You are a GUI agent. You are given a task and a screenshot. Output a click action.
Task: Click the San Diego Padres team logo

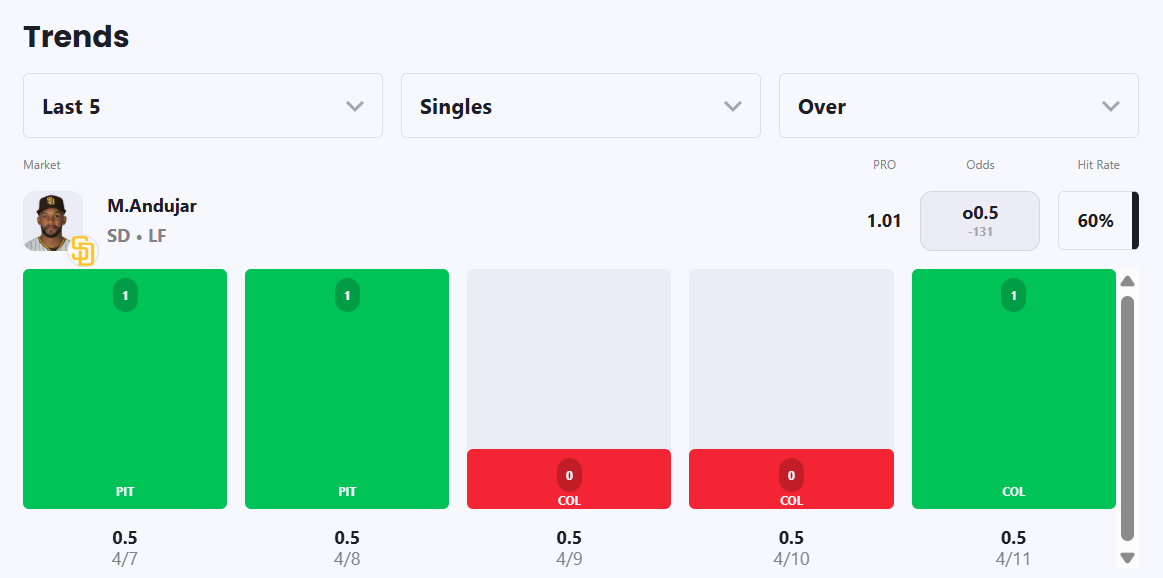coord(83,252)
